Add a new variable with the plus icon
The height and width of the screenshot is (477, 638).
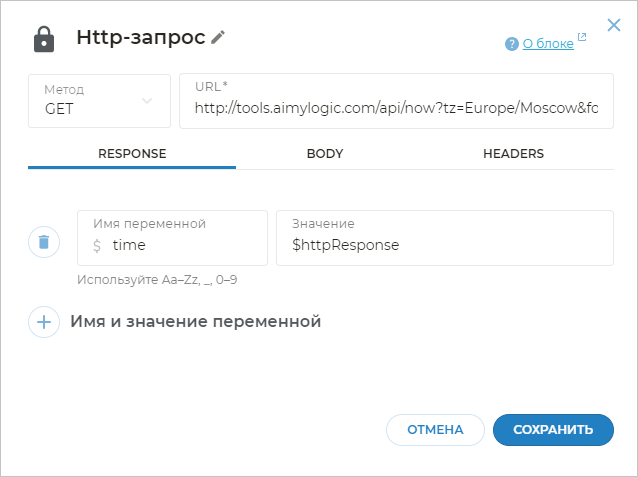[44, 322]
